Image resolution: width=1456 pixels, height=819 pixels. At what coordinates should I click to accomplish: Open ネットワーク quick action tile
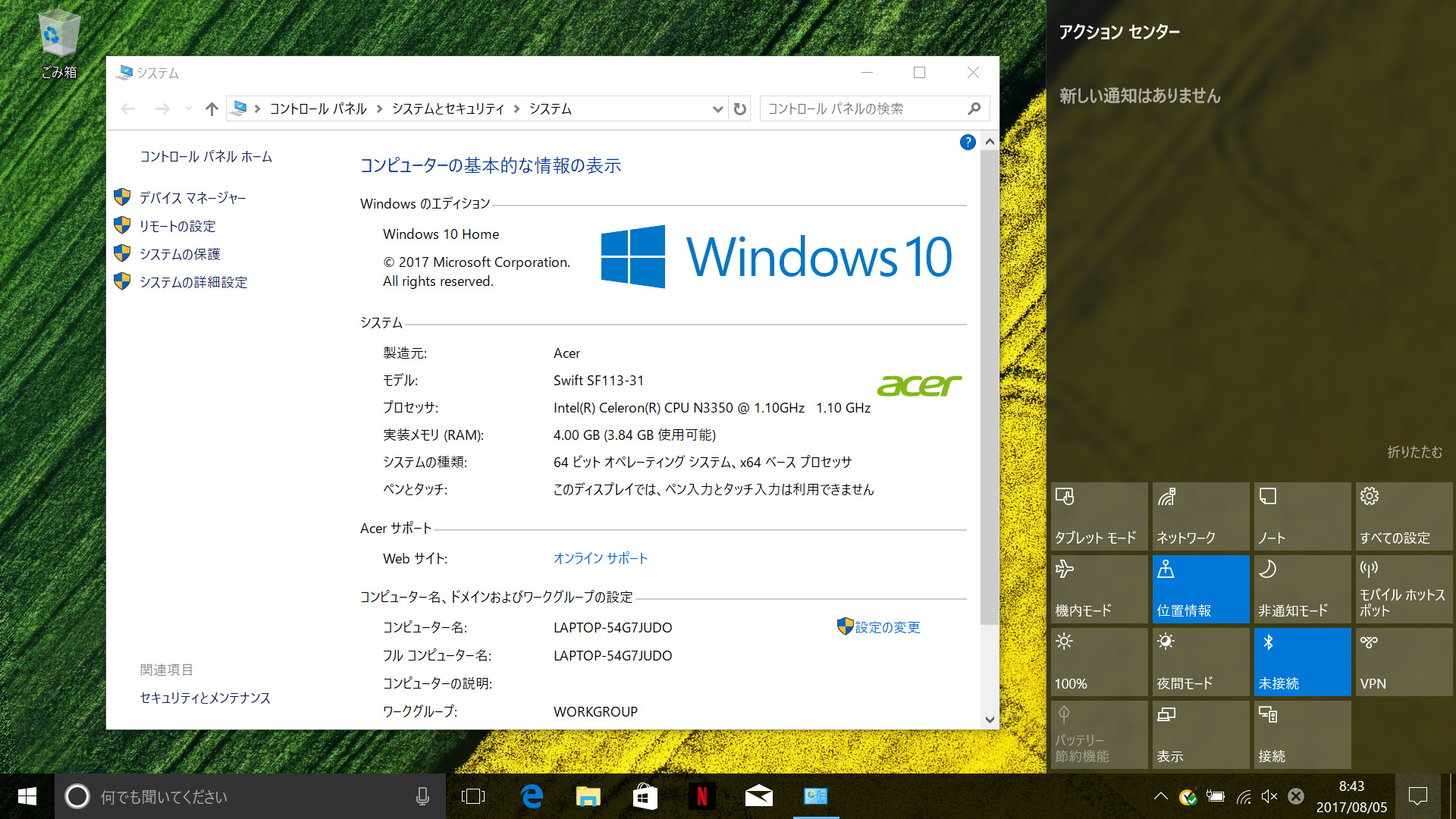point(1200,516)
